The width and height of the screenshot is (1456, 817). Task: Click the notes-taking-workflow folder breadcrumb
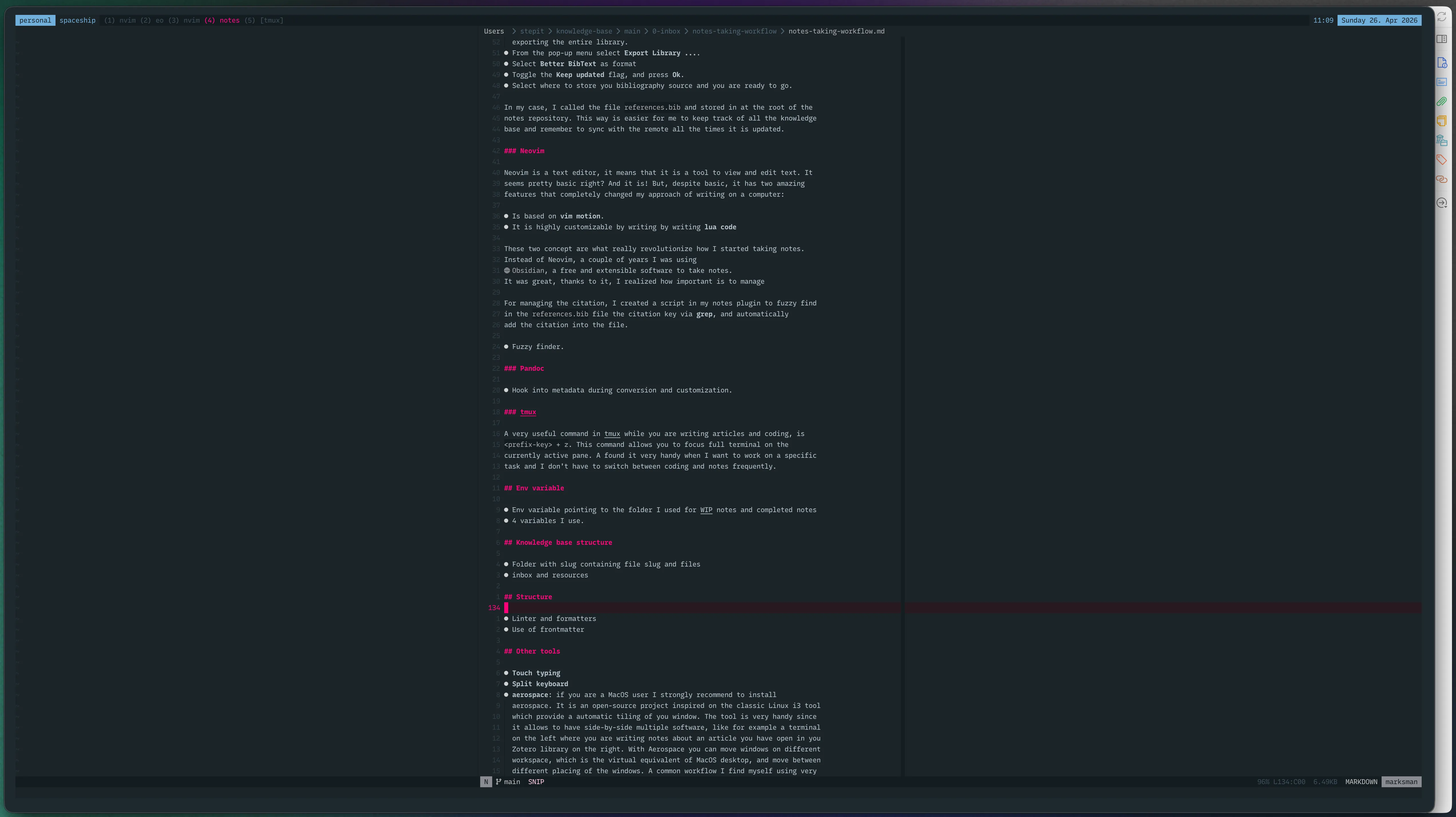pyautogui.click(x=734, y=31)
